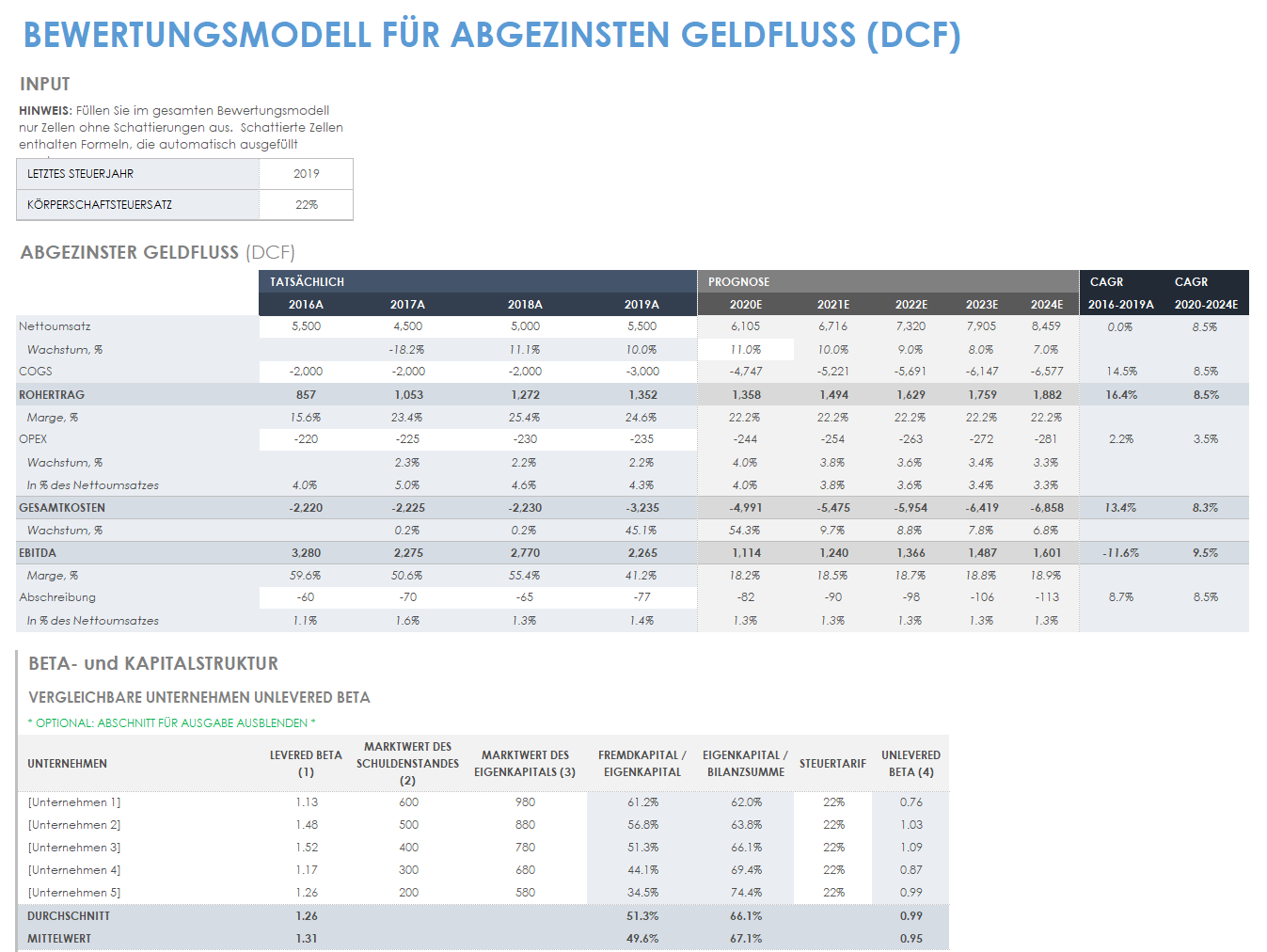Select the [Unternehmen 2] name cell
The image size is (1267, 952).
(x=74, y=825)
